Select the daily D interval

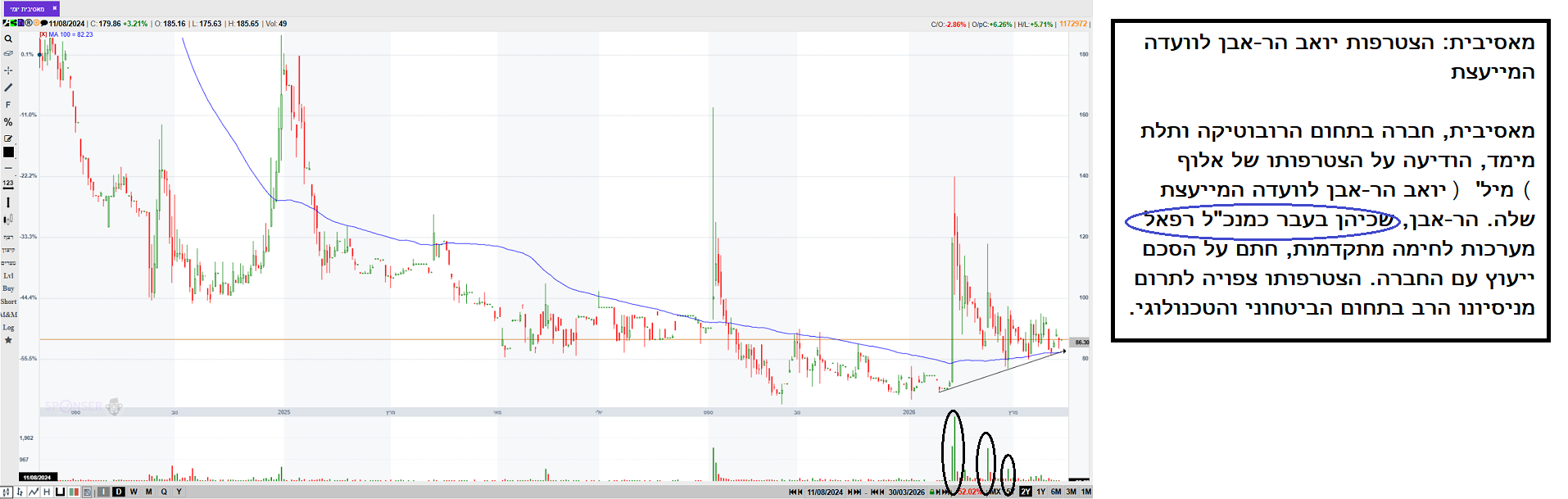coord(119,492)
